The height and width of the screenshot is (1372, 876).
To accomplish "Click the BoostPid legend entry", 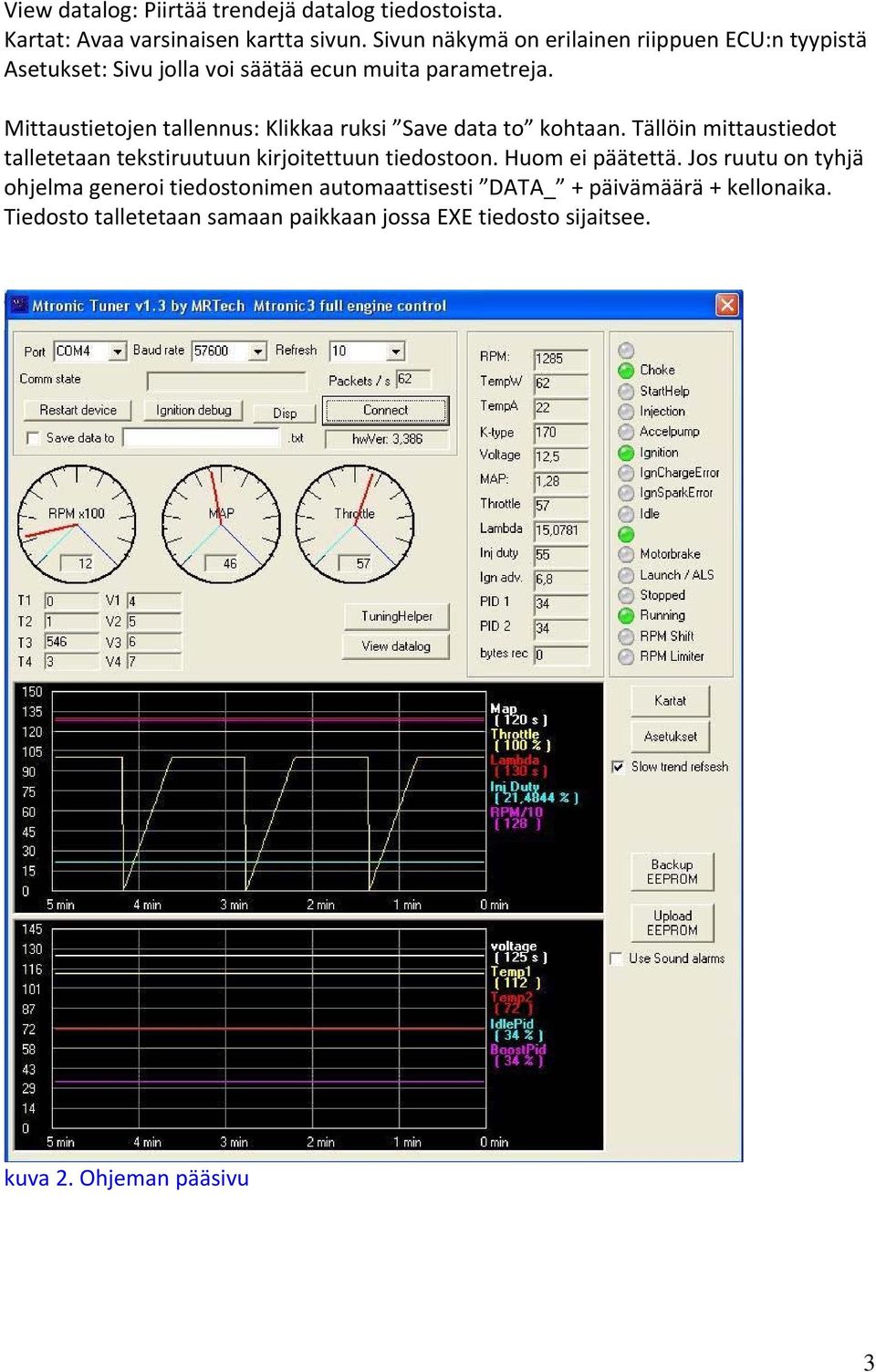I will (517, 1055).
